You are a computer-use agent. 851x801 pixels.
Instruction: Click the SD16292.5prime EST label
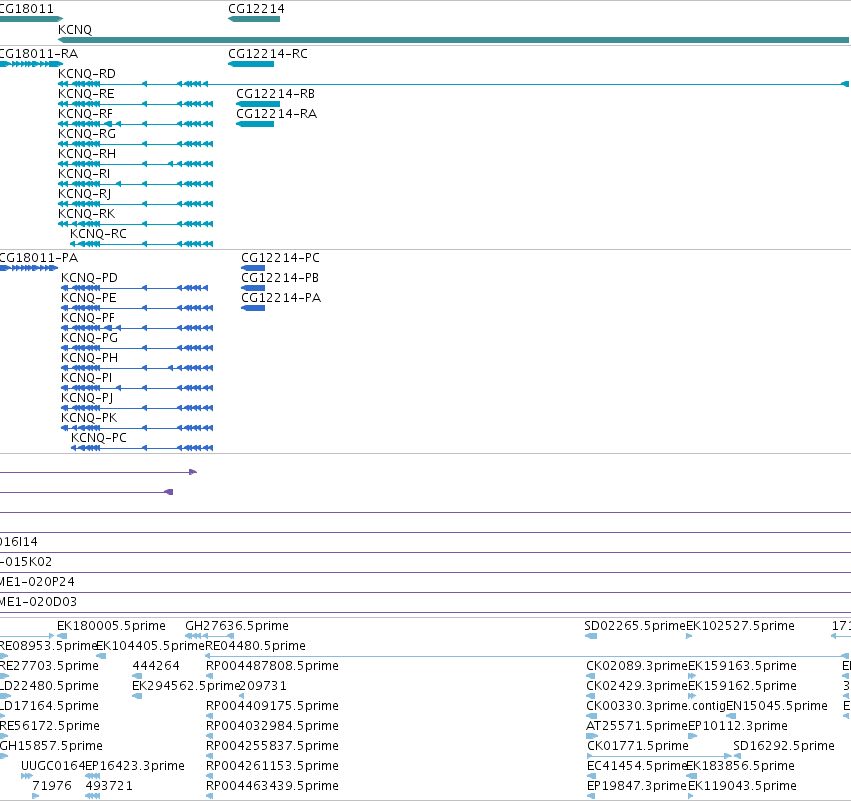pos(784,746)
